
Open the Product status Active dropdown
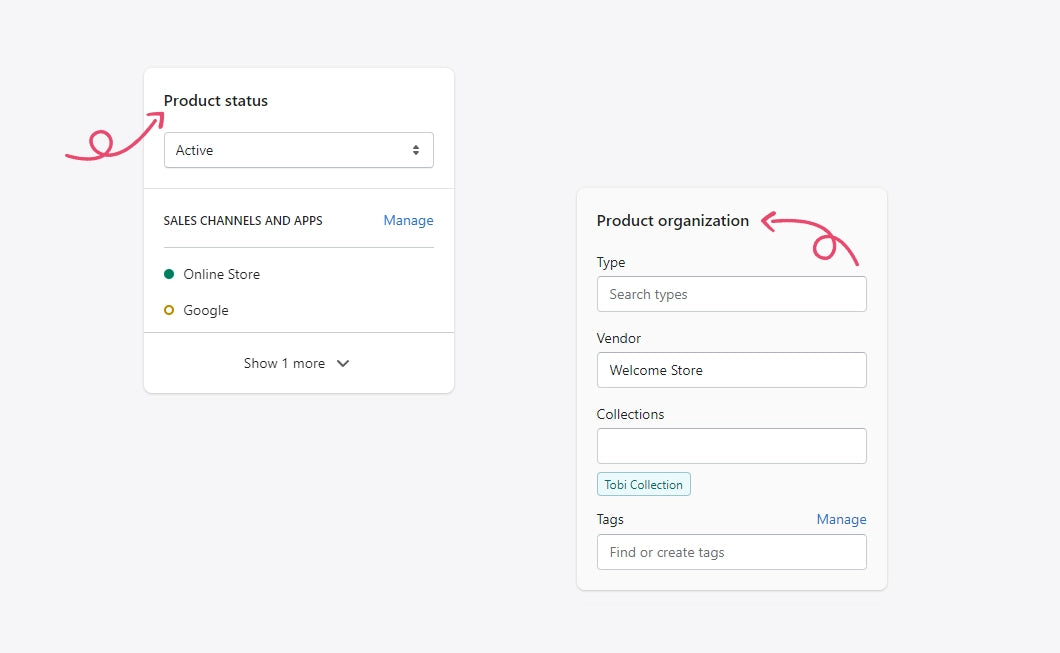pos(298,150)
